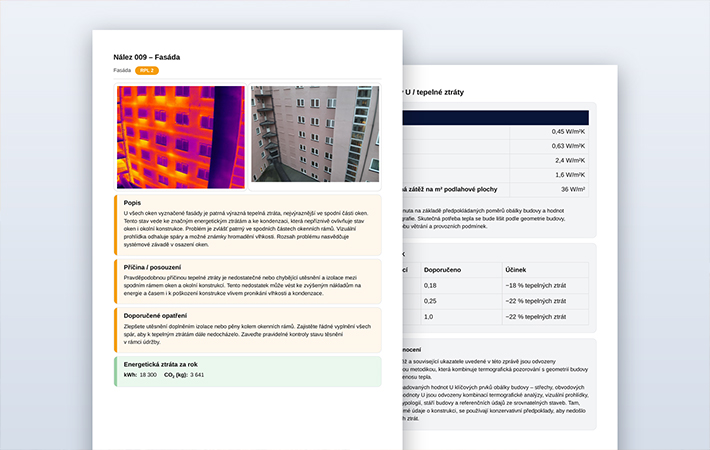Viewport: 710px width, 450px height.
Task: Click the 'Příčina / posouzení' heading
Action: click(152, 267)
